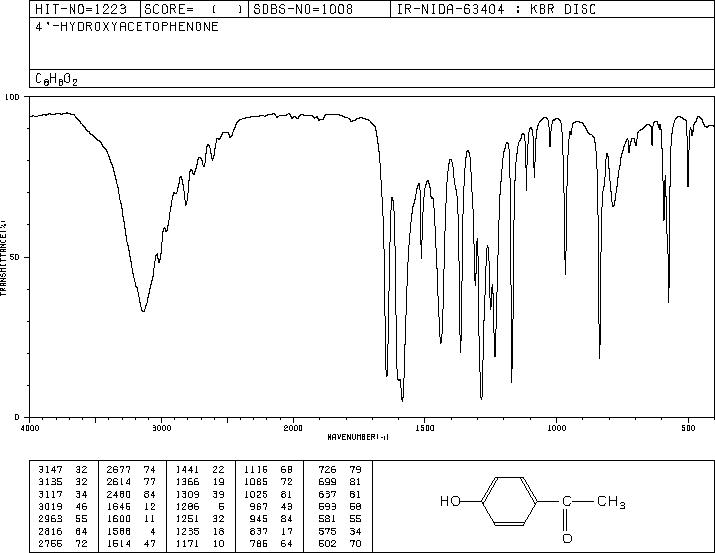Select the 4'-HYDROXYACETOPHENONE compound name
This screenshot has width=715, height=553.
point(127,27)
